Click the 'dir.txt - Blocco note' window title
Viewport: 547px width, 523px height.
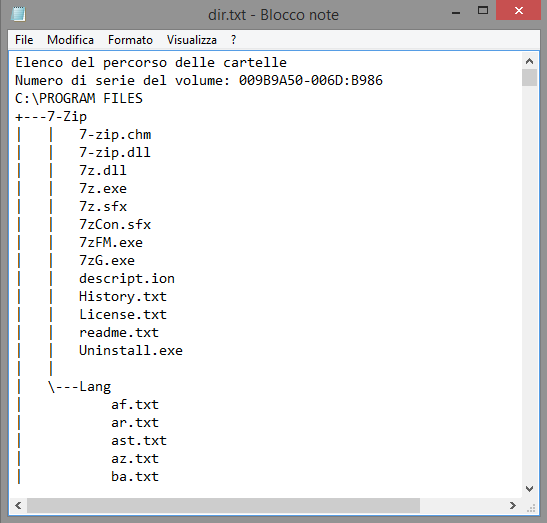click(x=273, y=15)
